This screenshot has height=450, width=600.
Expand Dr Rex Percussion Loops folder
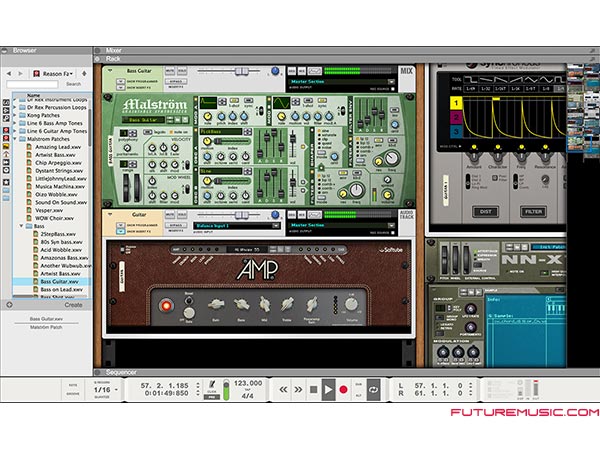(x=15, y=108)
